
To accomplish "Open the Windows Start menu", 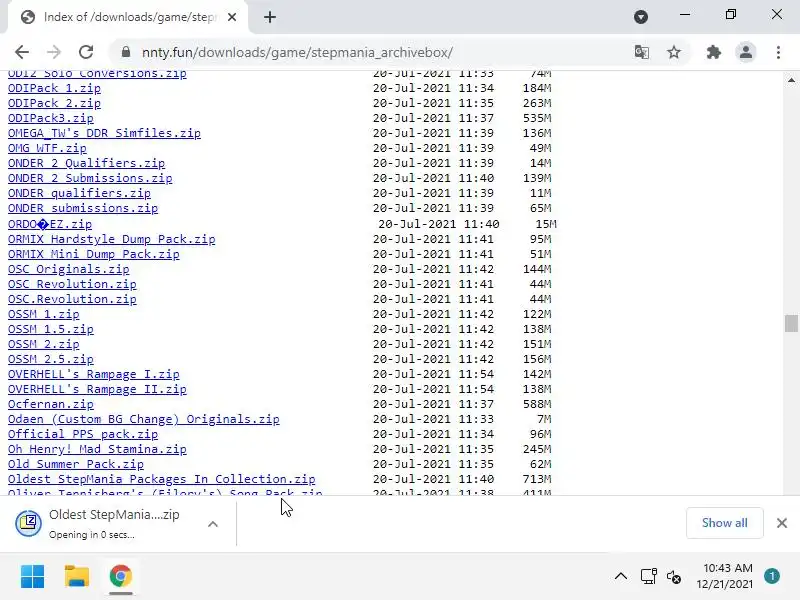I will click(x=33, y=577).
